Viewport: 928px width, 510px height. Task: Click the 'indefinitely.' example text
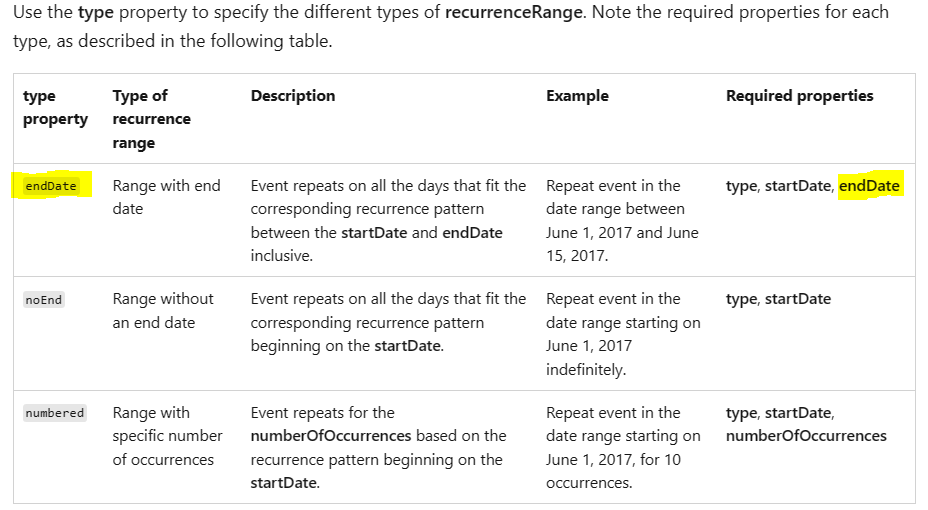pos(586,370)
